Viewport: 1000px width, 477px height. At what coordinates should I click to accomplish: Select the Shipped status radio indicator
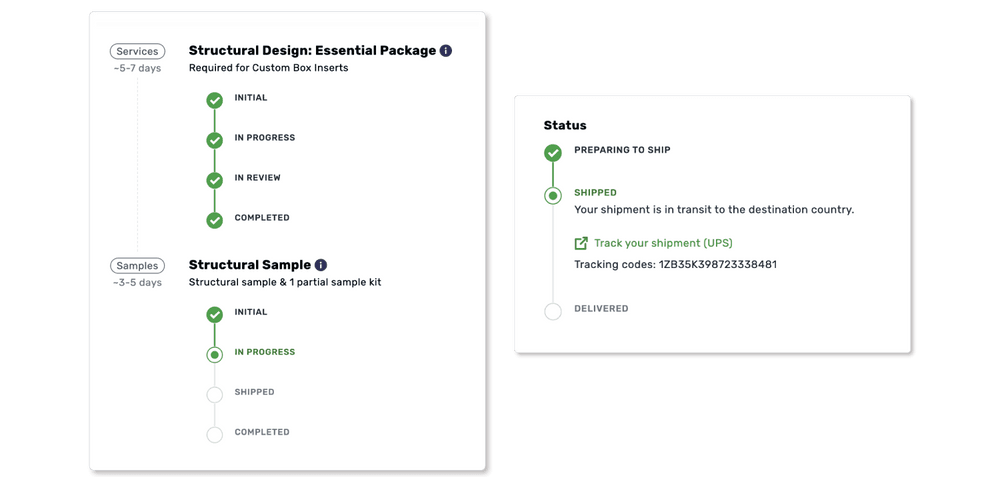pos(553,195)
